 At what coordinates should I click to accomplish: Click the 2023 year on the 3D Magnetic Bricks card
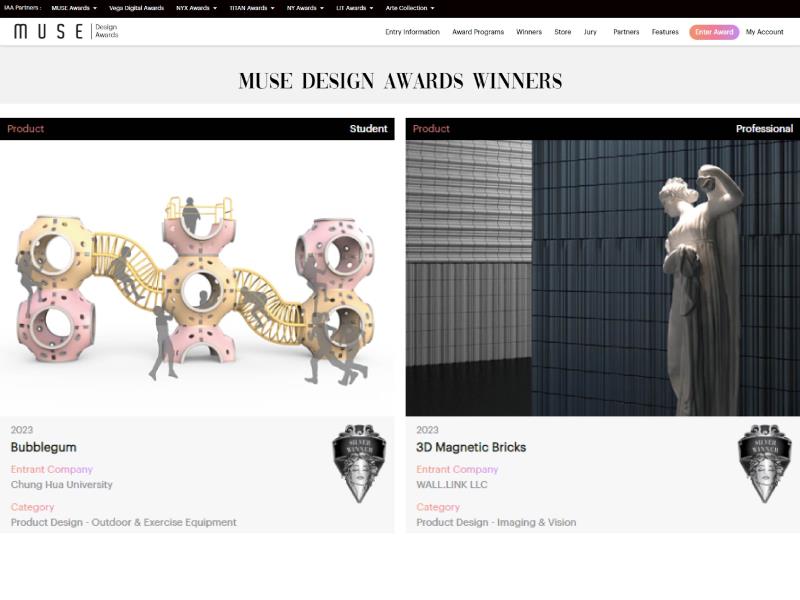coord(428,430)
